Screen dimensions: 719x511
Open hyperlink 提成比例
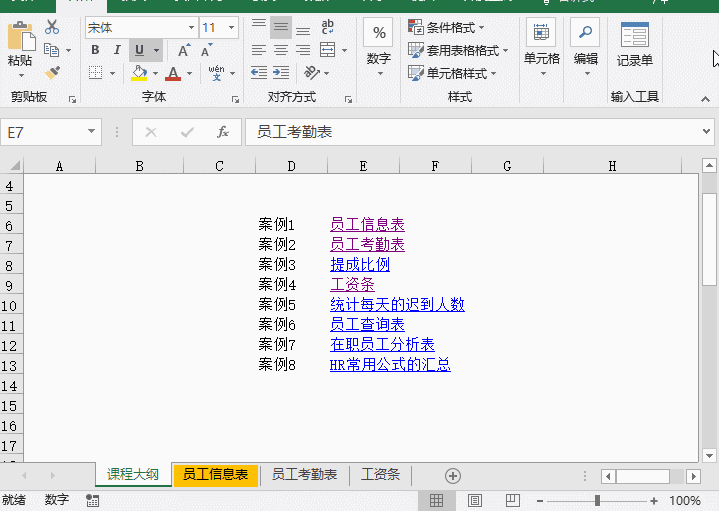point(360,264)
